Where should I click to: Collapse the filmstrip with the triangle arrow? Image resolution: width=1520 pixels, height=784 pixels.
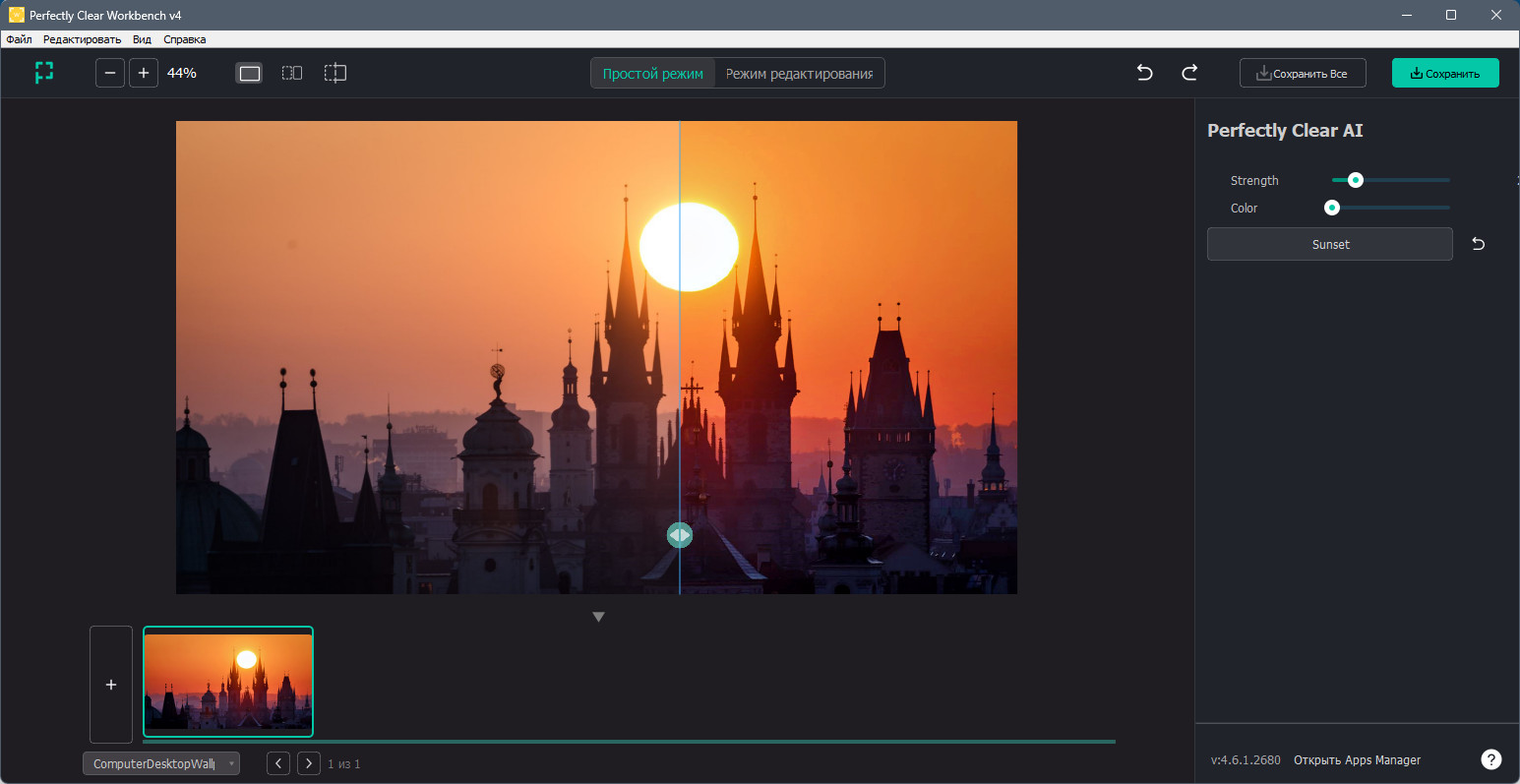tap(598, 617)
